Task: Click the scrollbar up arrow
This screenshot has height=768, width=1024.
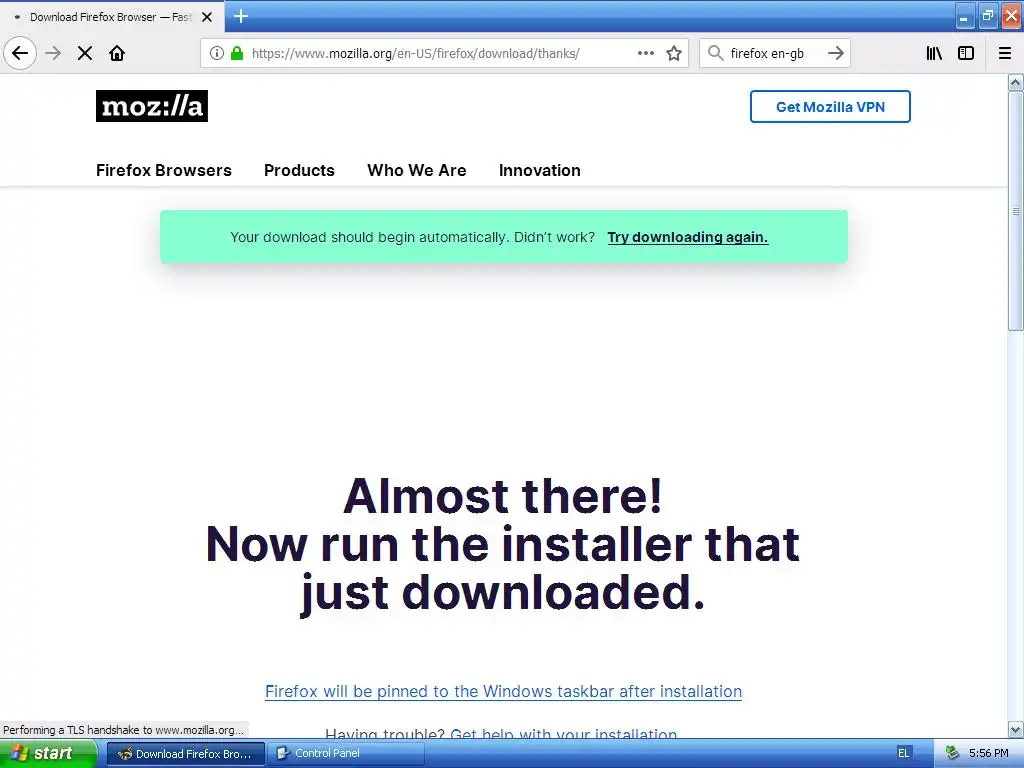Action: 1016,82
